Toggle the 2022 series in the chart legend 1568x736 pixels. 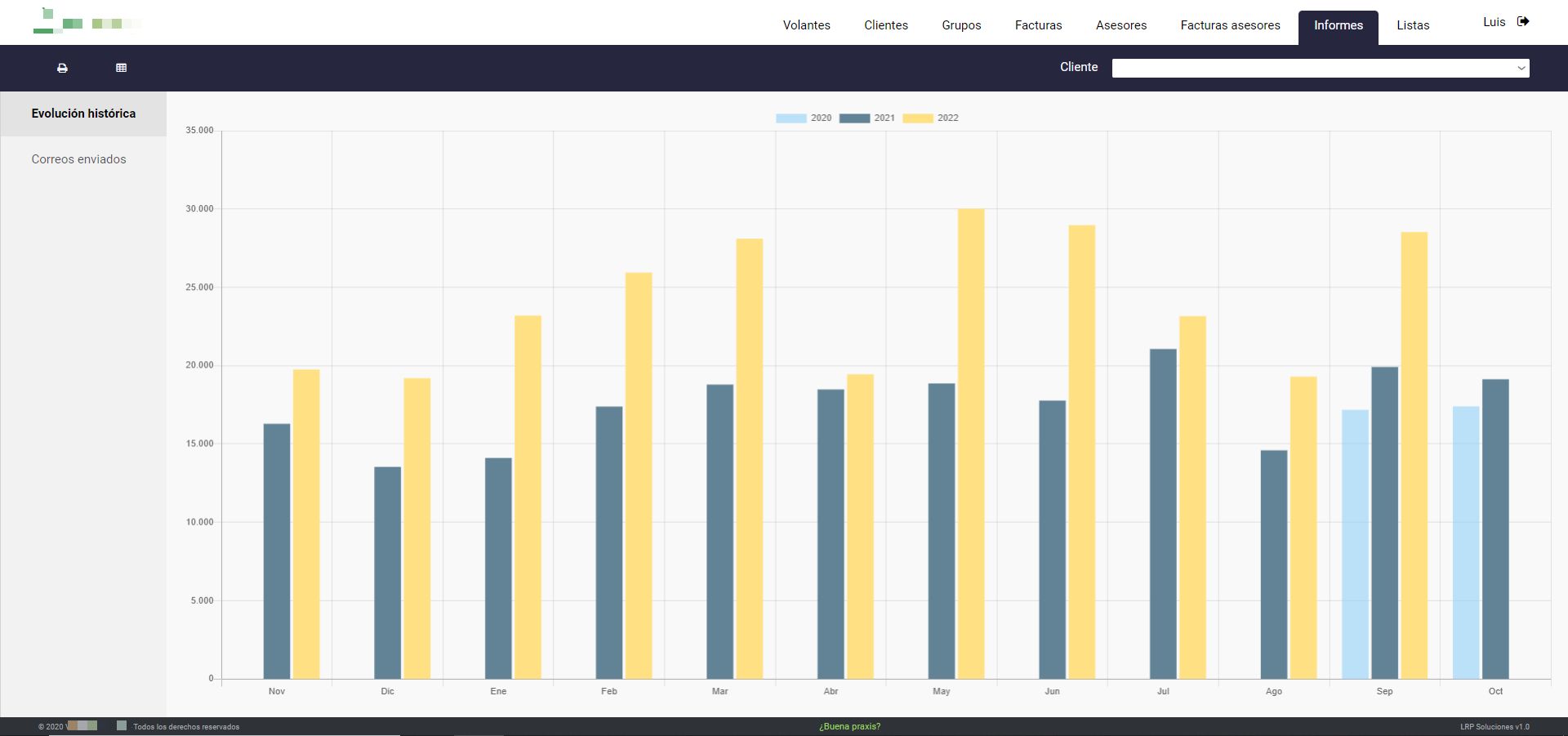[930, 118]
